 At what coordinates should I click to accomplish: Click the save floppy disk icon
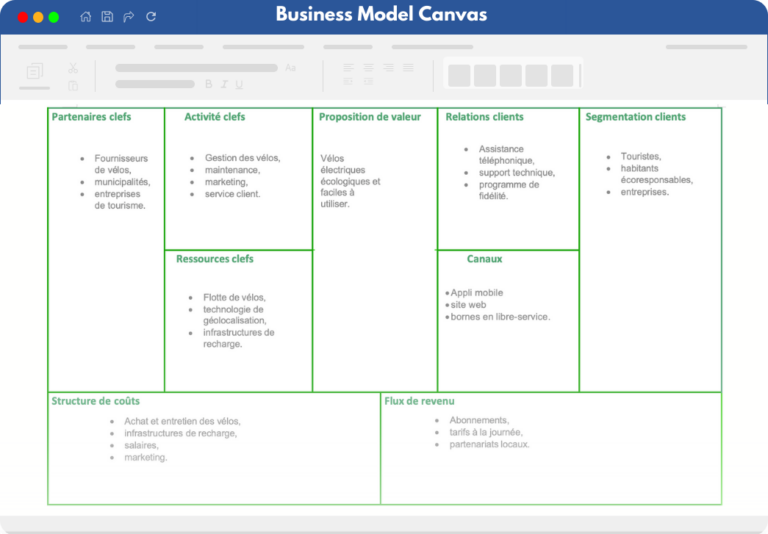[x=107, y=17]
